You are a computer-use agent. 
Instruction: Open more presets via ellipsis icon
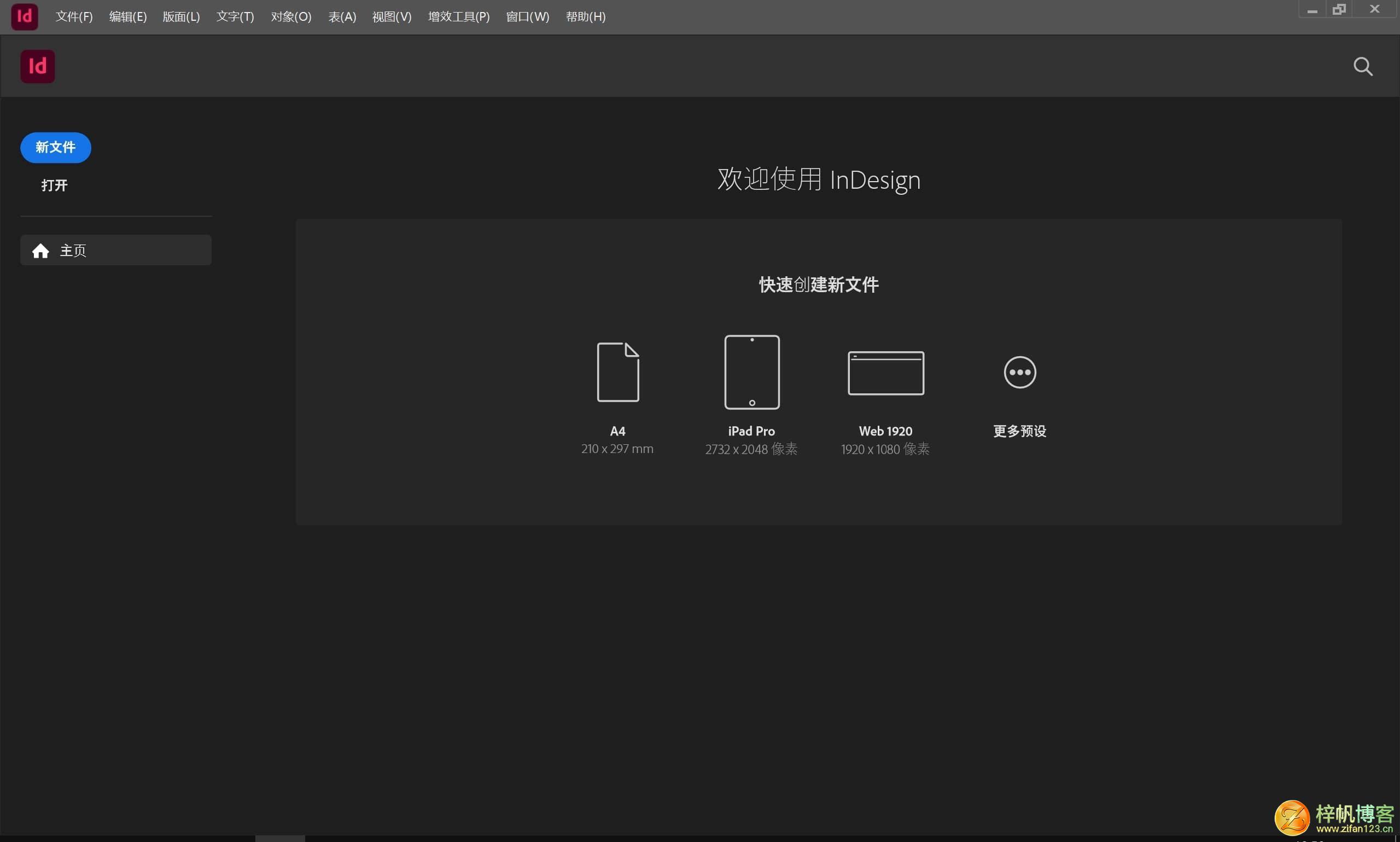(1019, 372)
